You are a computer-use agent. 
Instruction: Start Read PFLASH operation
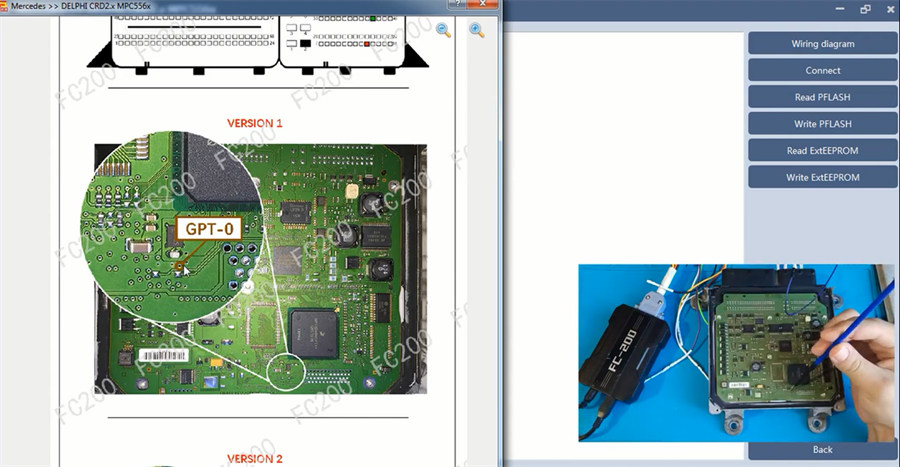pos(823,97)
